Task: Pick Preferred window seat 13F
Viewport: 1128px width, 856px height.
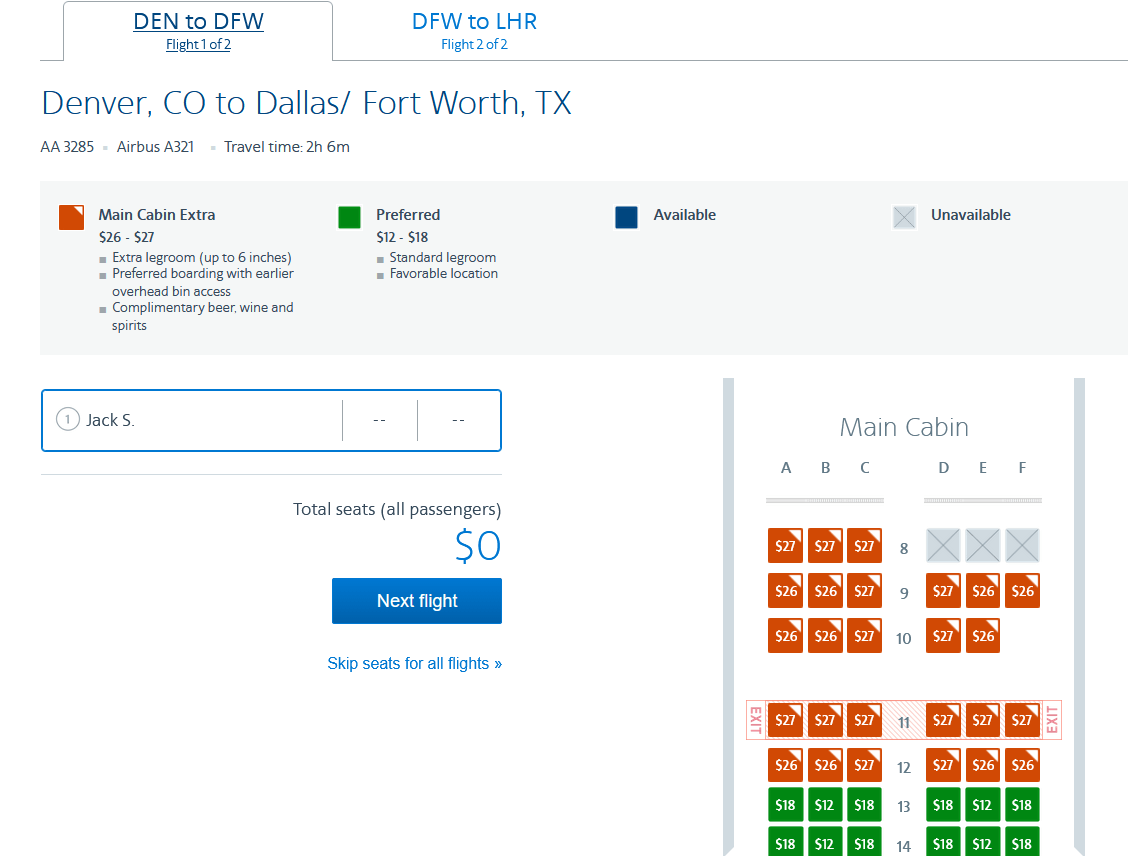Action: (1022, 805)
